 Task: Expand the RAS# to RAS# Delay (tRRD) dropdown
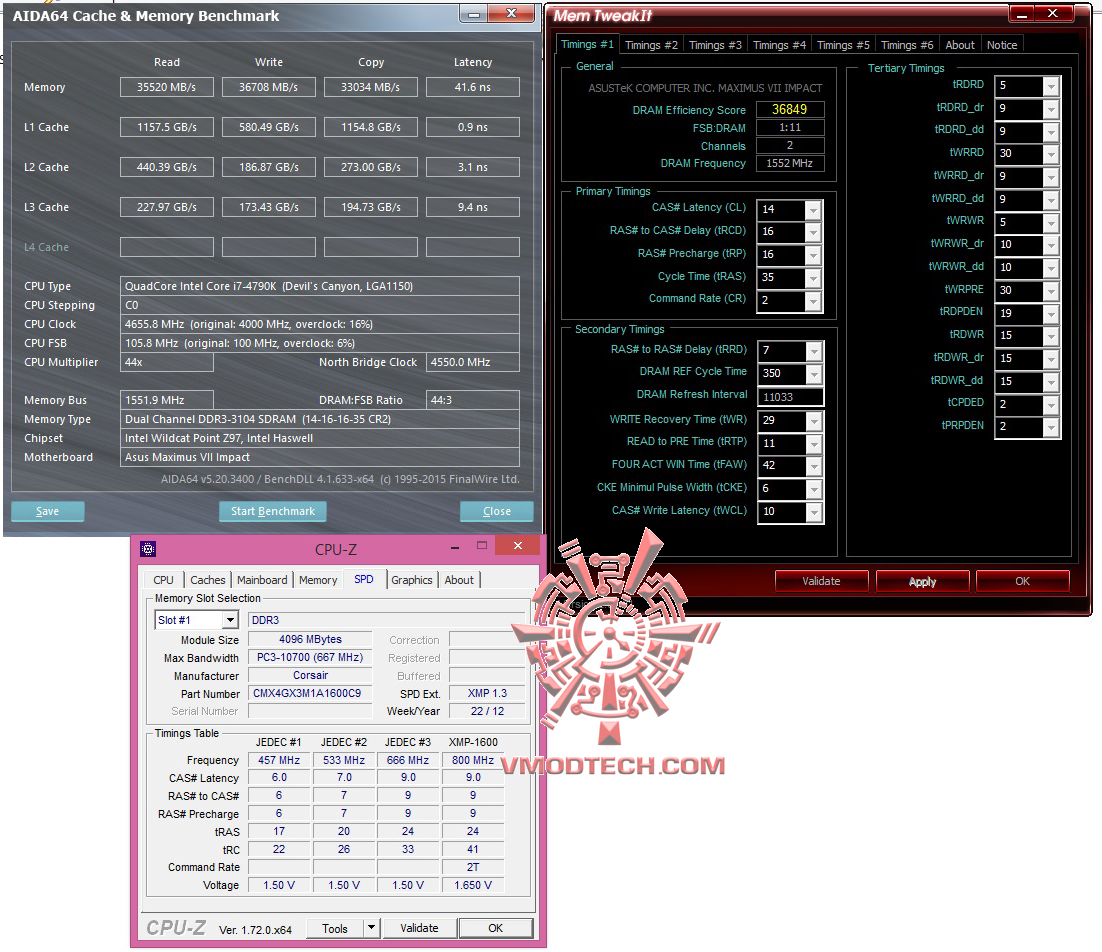813,351
